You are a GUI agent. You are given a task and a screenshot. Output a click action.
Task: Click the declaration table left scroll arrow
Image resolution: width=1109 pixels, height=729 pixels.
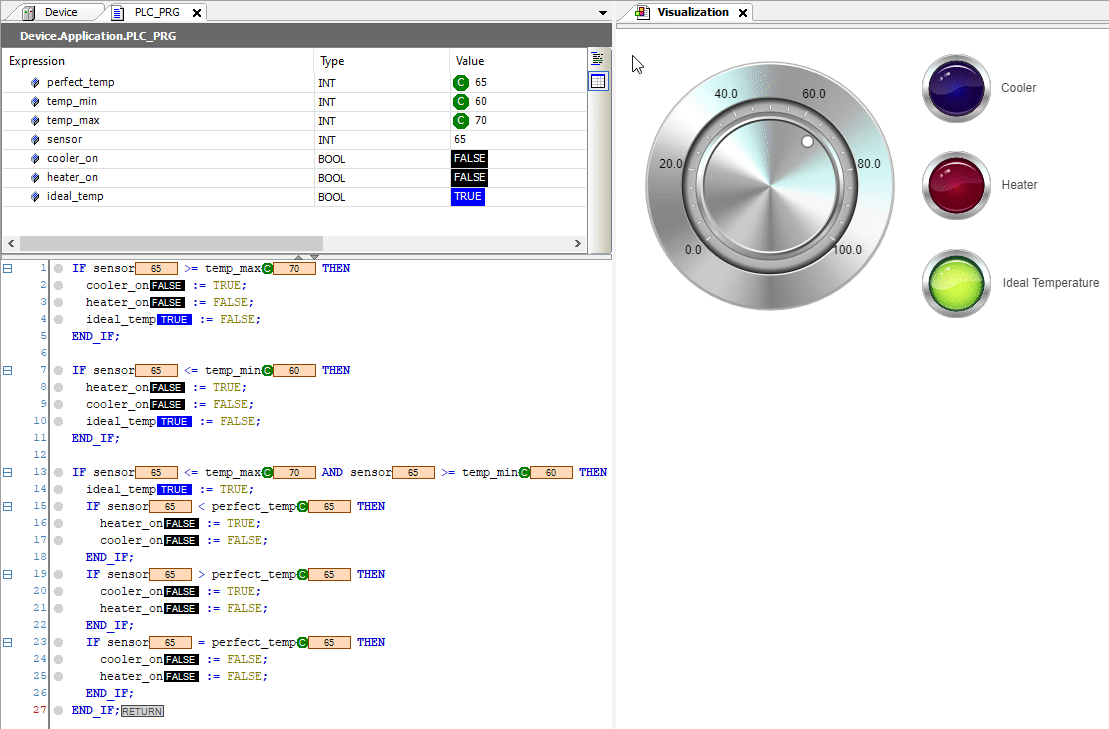[11, 243]
